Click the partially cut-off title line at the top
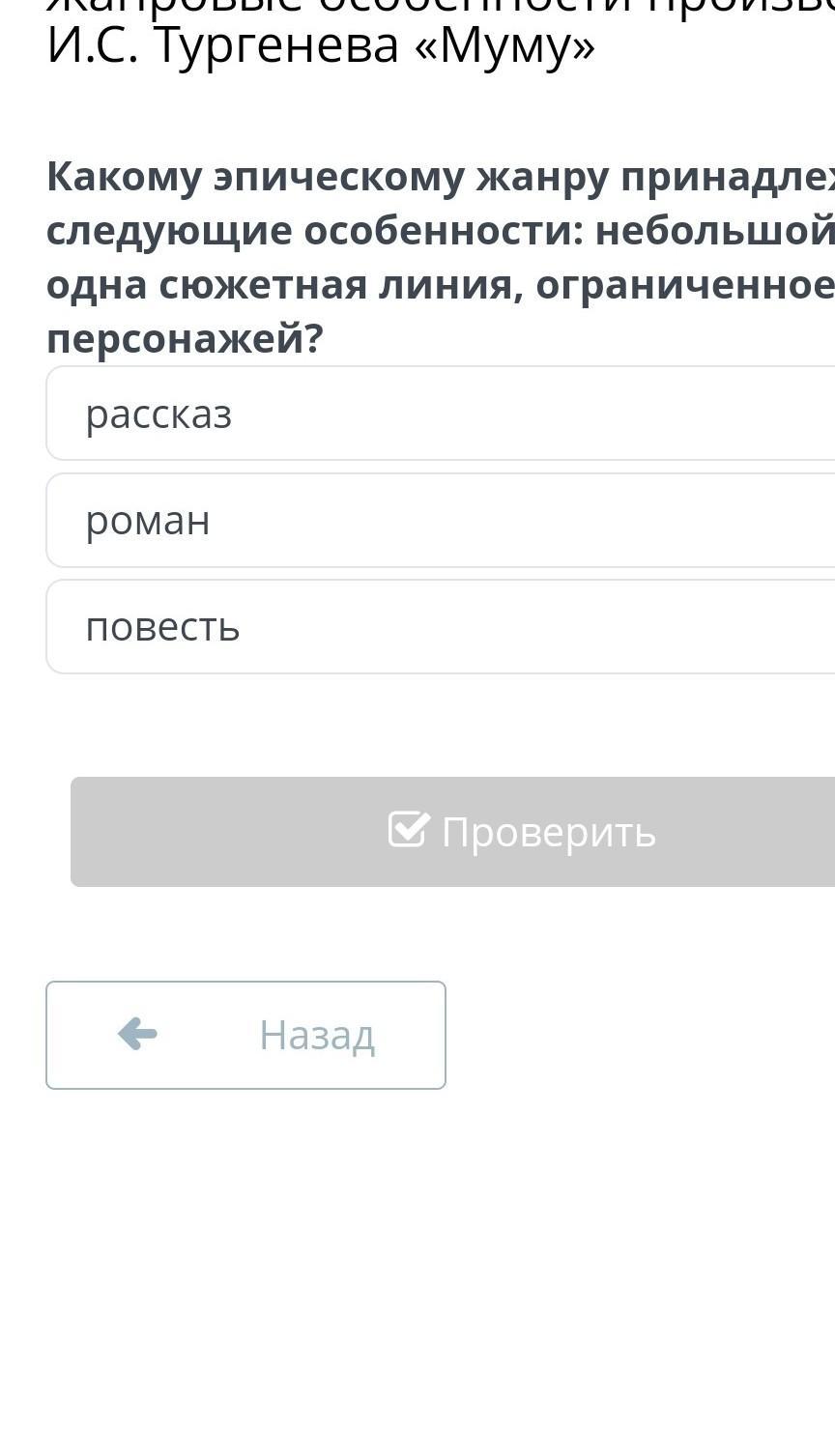This screenshot has width=835, height=1456. tap(441, 6)
